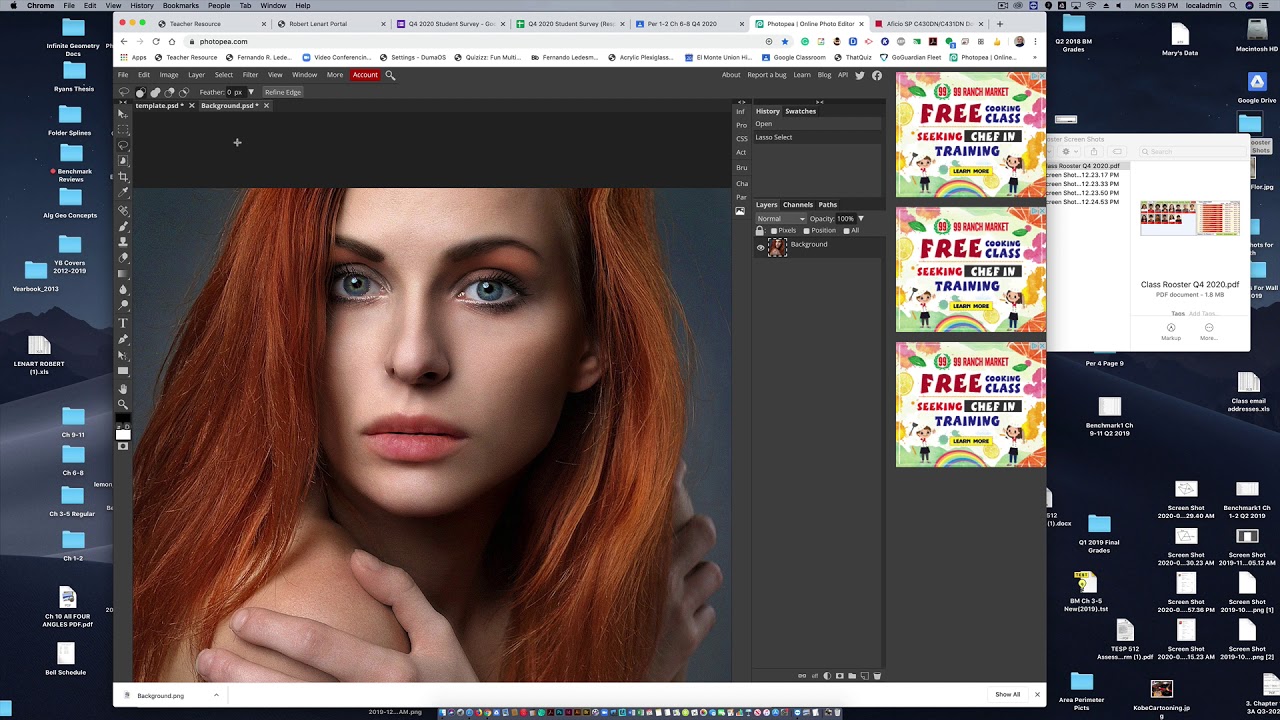Open the image panel icon in side strip
The image size is (1280, 720).
point(740,211)
